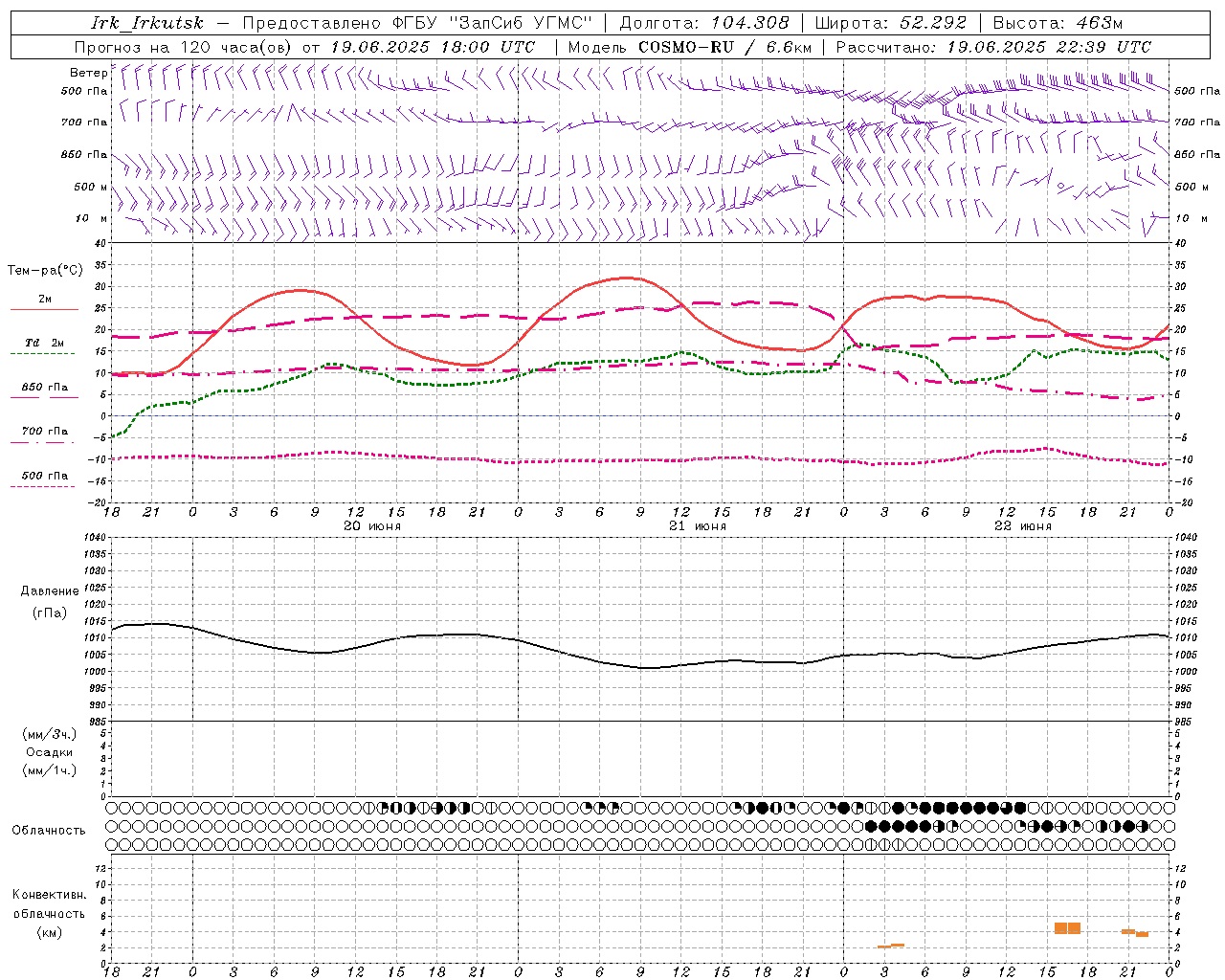
Task: Click the solid red 2м legend line
Action: click(44, 310)
